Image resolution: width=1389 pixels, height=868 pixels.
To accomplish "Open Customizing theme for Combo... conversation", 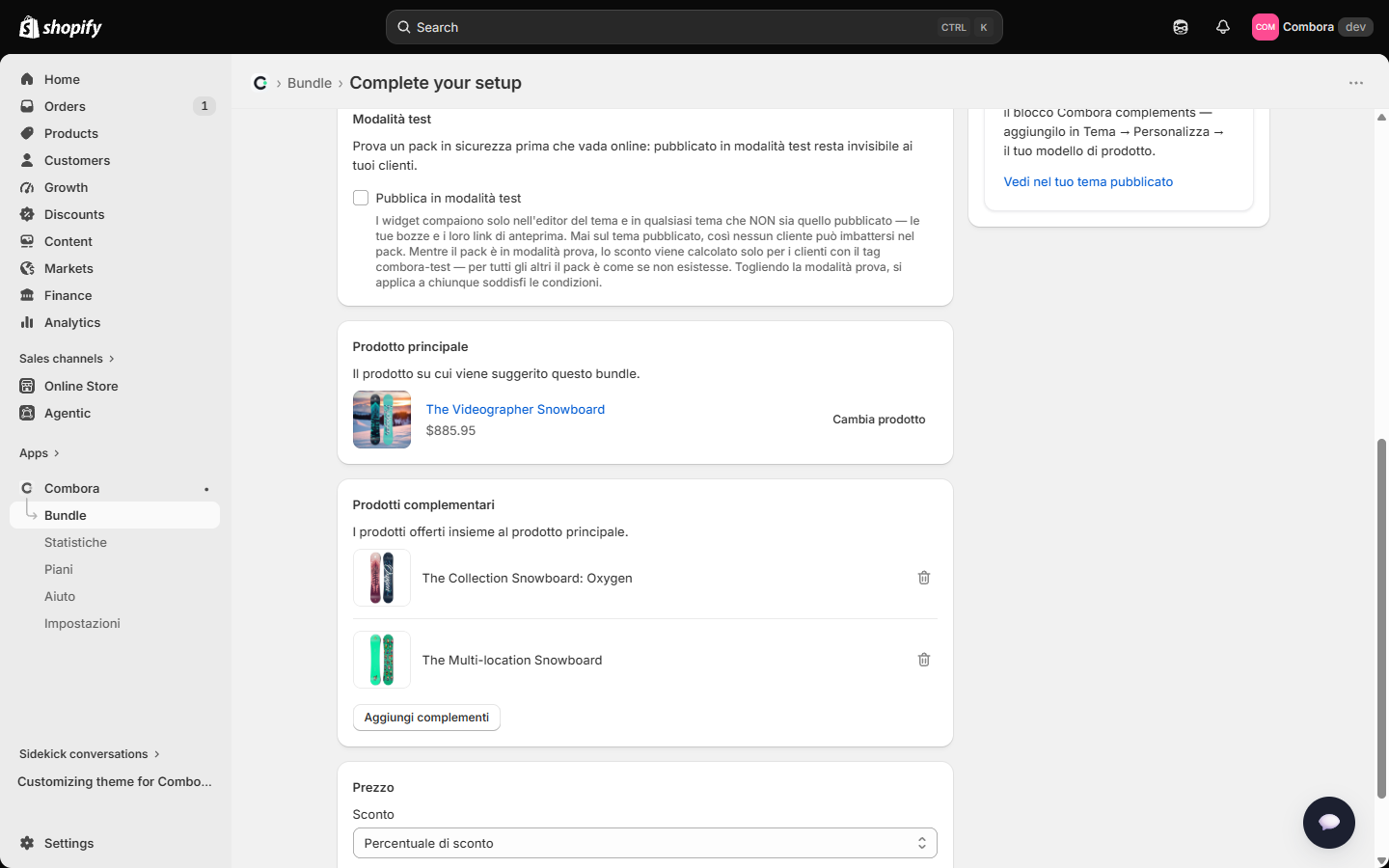I will 115,781.
